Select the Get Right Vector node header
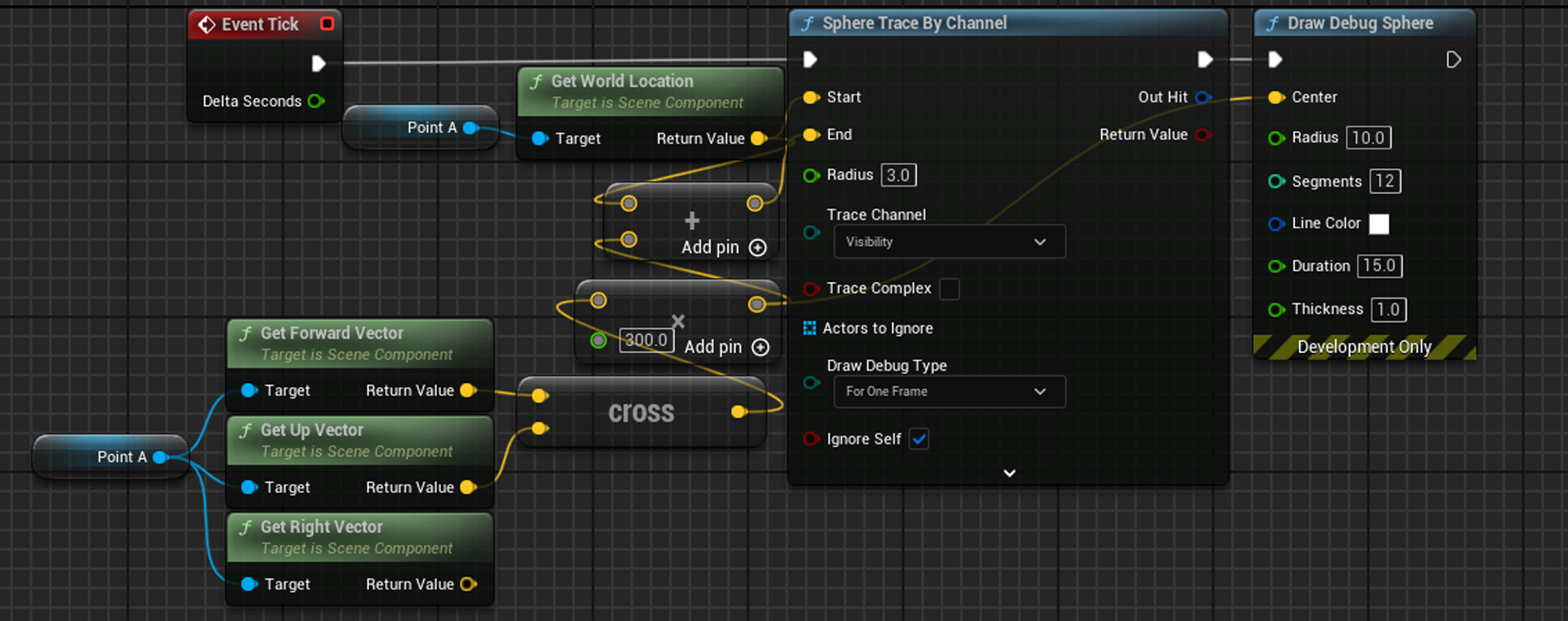The image size is (1568, 621). point(360,537)
